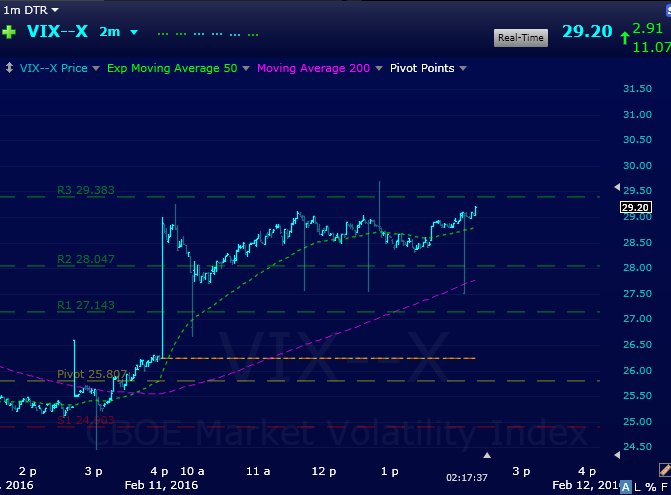Click the left-pointing arrow marker near 29.50

[x=617, y=187]
